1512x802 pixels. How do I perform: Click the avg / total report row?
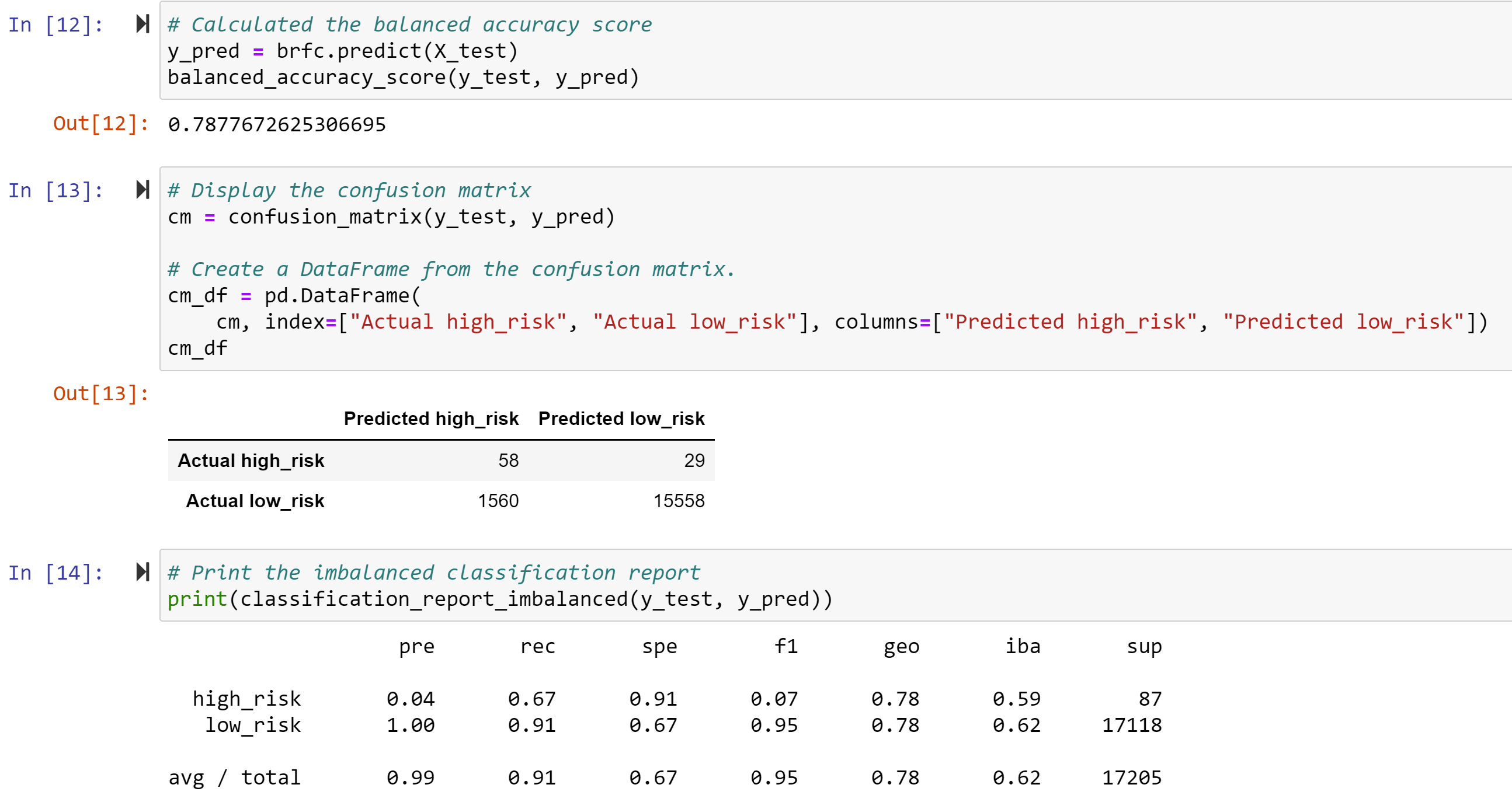[x=234, y=777]
